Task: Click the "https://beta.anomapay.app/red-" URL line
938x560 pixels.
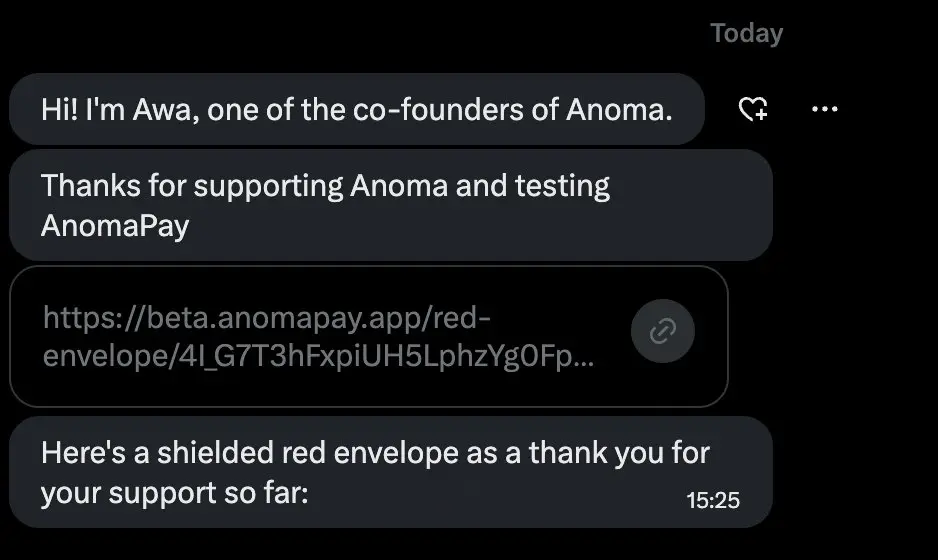Action: click(267, 318)
